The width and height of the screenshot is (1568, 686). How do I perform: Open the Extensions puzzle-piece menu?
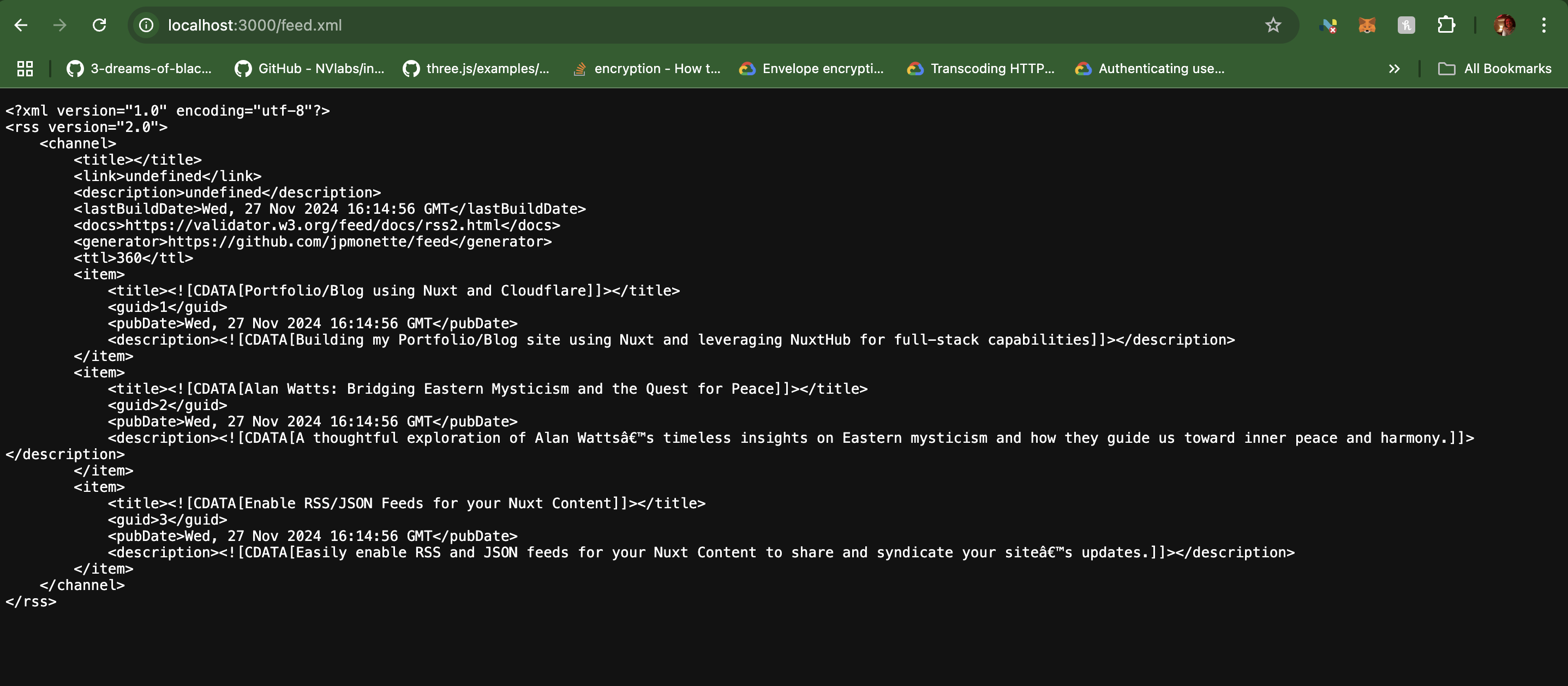[x=1446, y=25]
